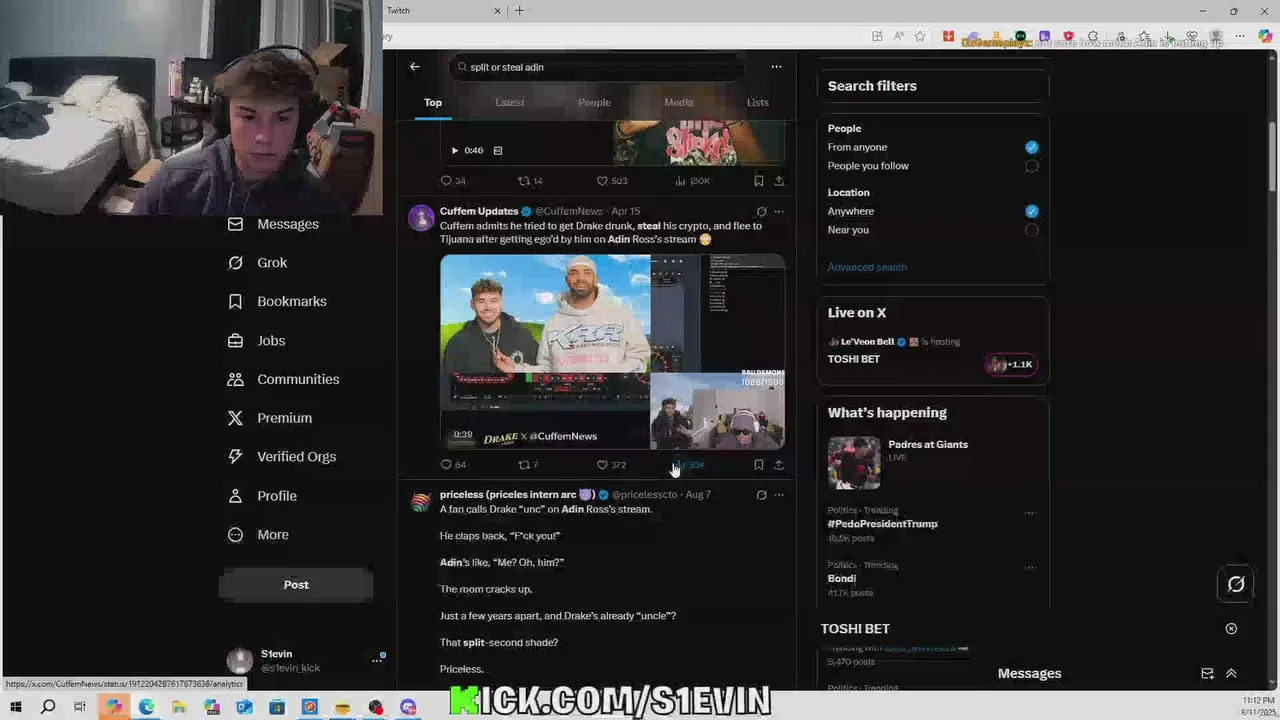Click the Windows Start button
Screen dimensions: 1280x720
15,707
